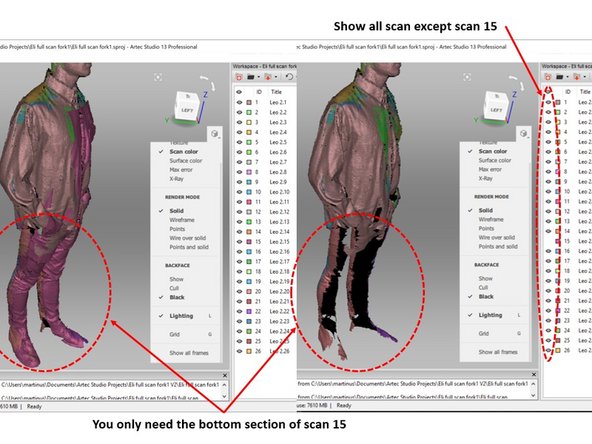Set backface to Show, right window
The image size is (592, 444).
click(x=486, y=279)
